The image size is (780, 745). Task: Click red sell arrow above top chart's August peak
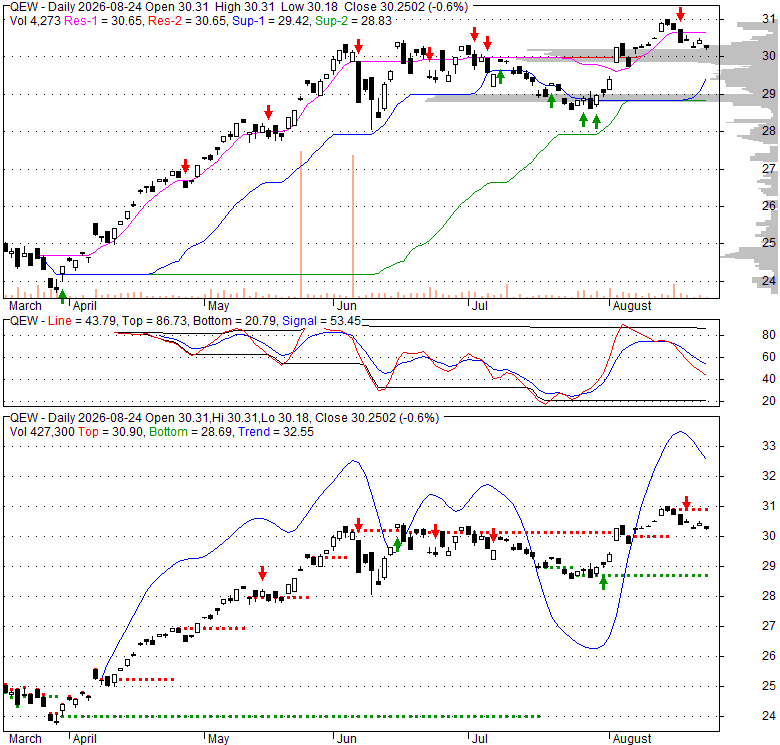pos(680,14)
